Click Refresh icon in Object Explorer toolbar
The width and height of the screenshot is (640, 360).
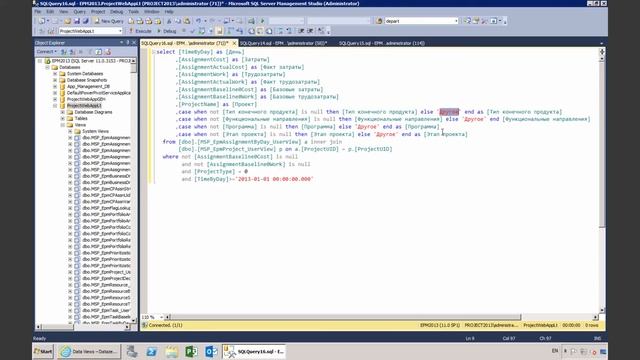[x=99, y=52]
